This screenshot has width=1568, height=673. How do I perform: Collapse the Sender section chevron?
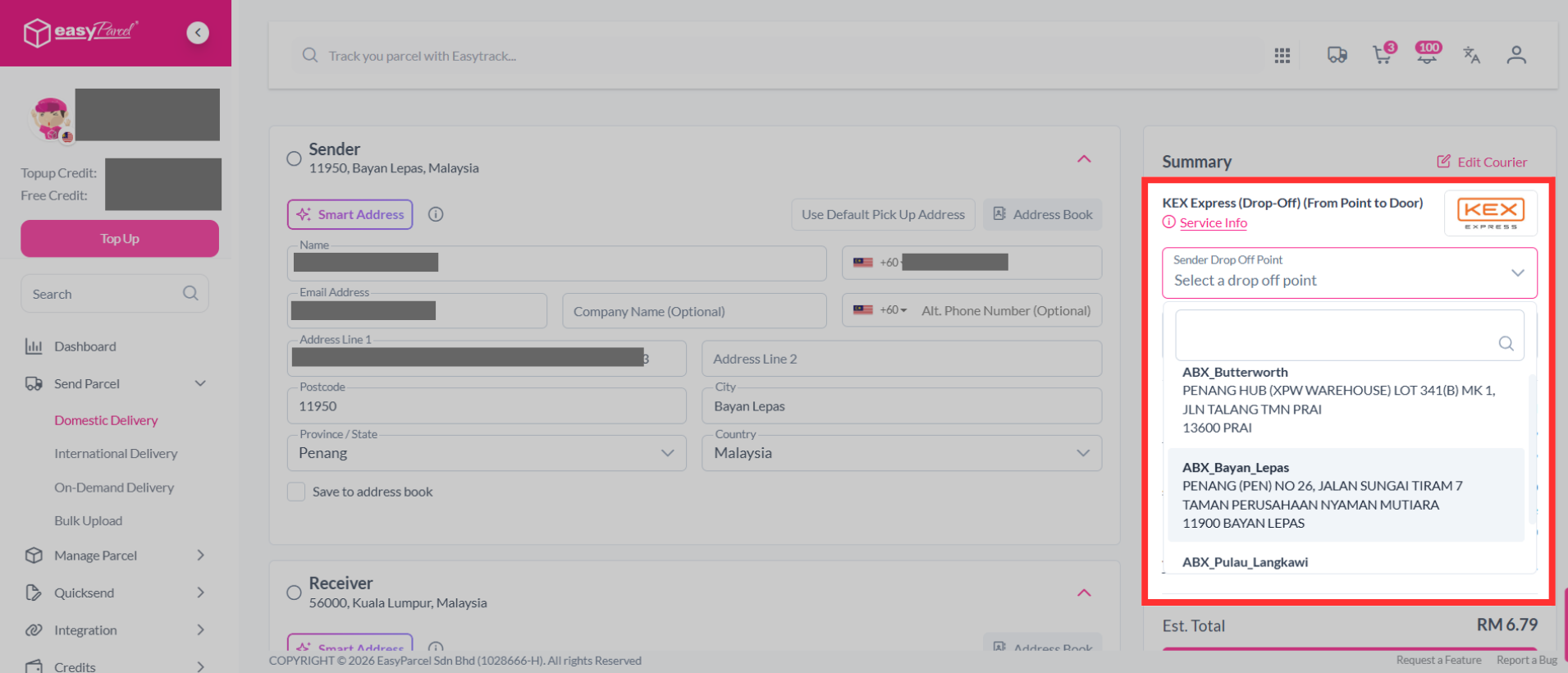(1084, 158)
